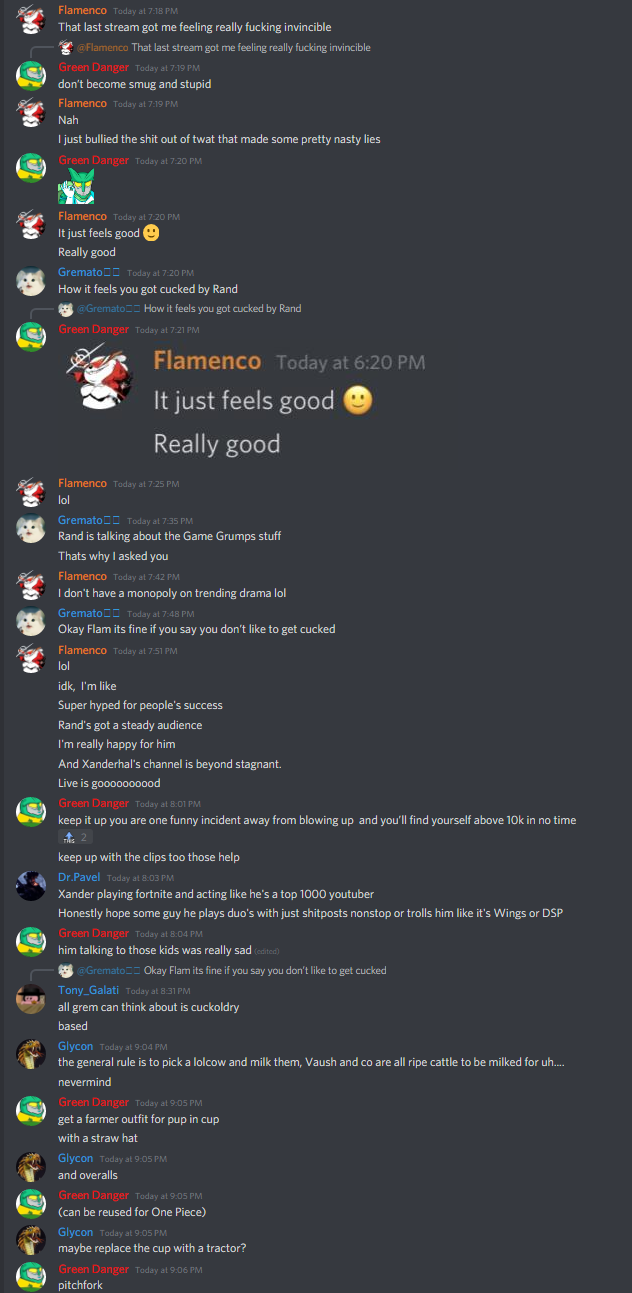Click Green Danger username on pitchfork message

tap(94, 1269)
